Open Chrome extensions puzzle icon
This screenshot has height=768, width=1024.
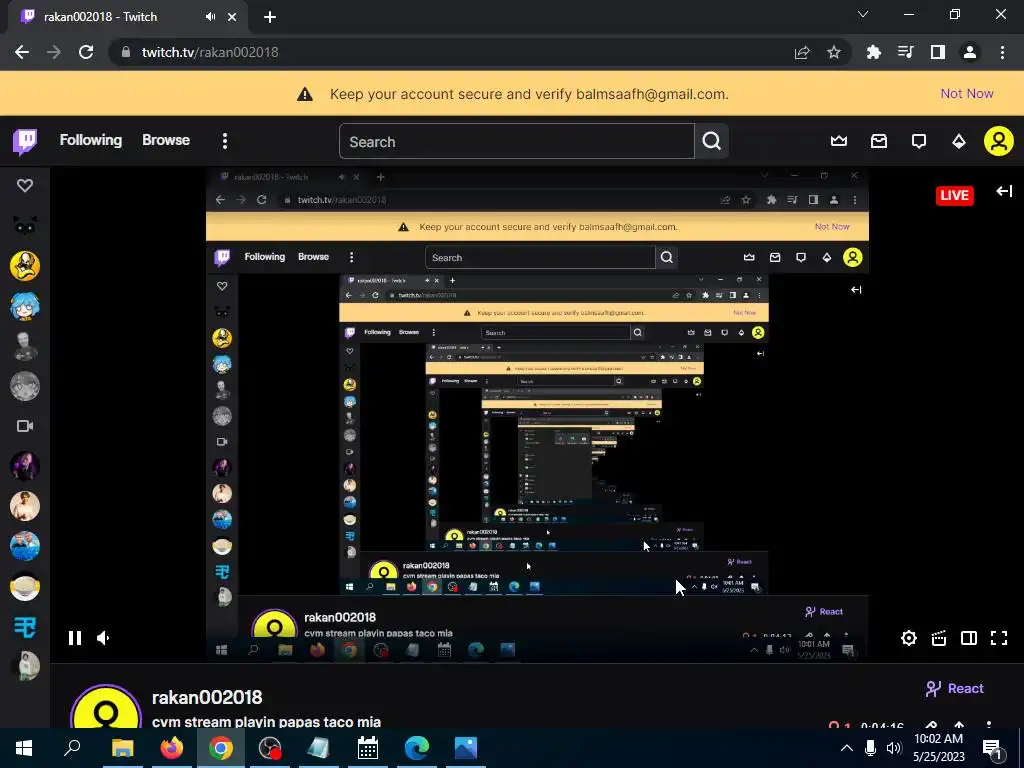click(x=874, y=52)
